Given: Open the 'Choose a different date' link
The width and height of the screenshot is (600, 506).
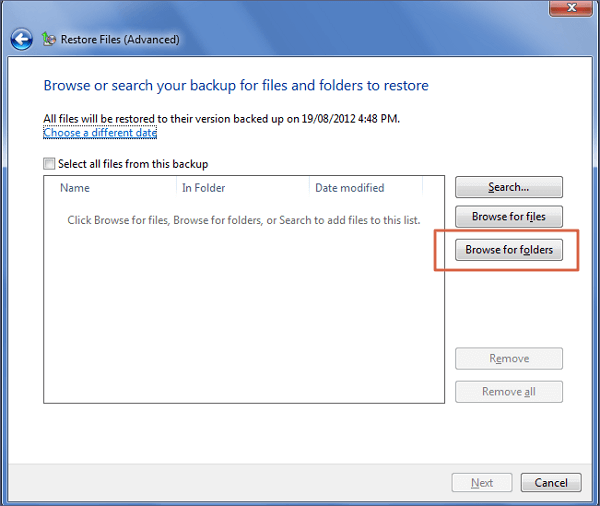Looking at the screenshot, I should [x=100, y=132].
